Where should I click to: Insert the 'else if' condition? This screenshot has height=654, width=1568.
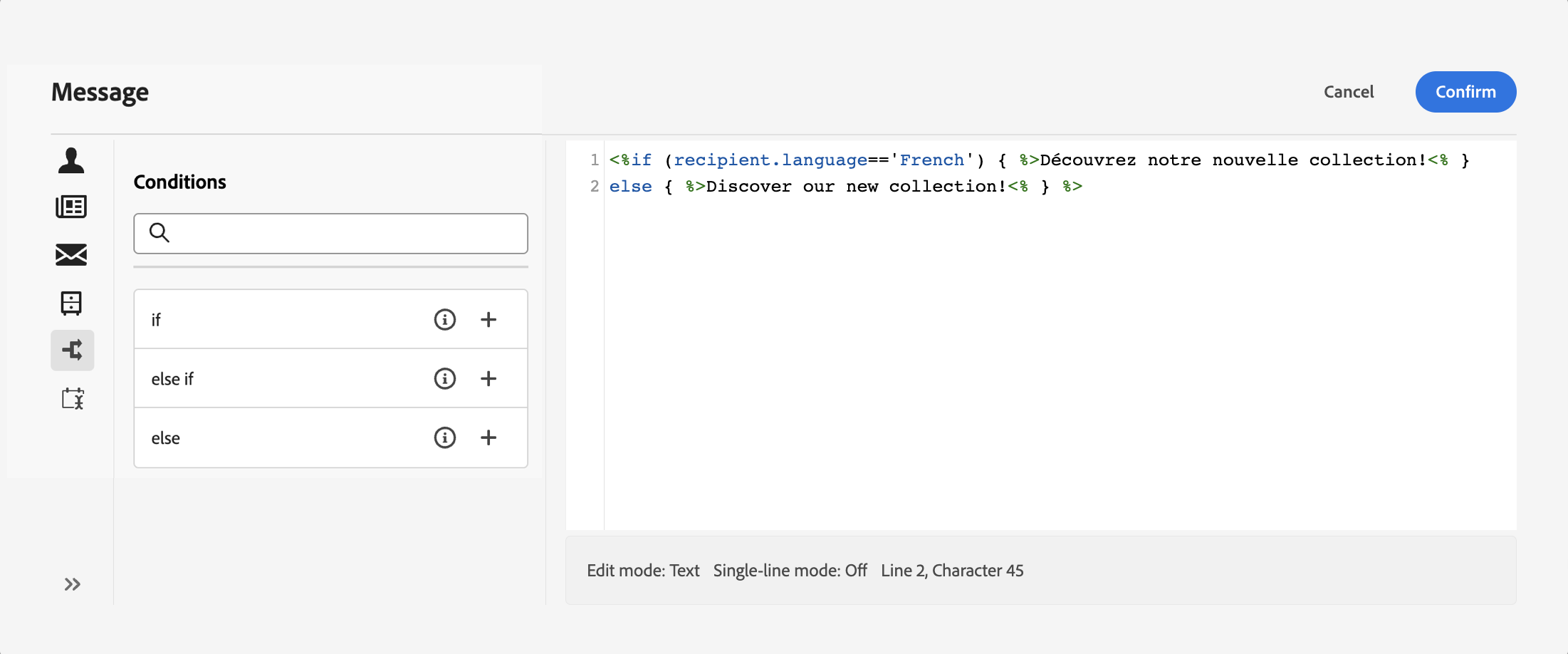488,379
